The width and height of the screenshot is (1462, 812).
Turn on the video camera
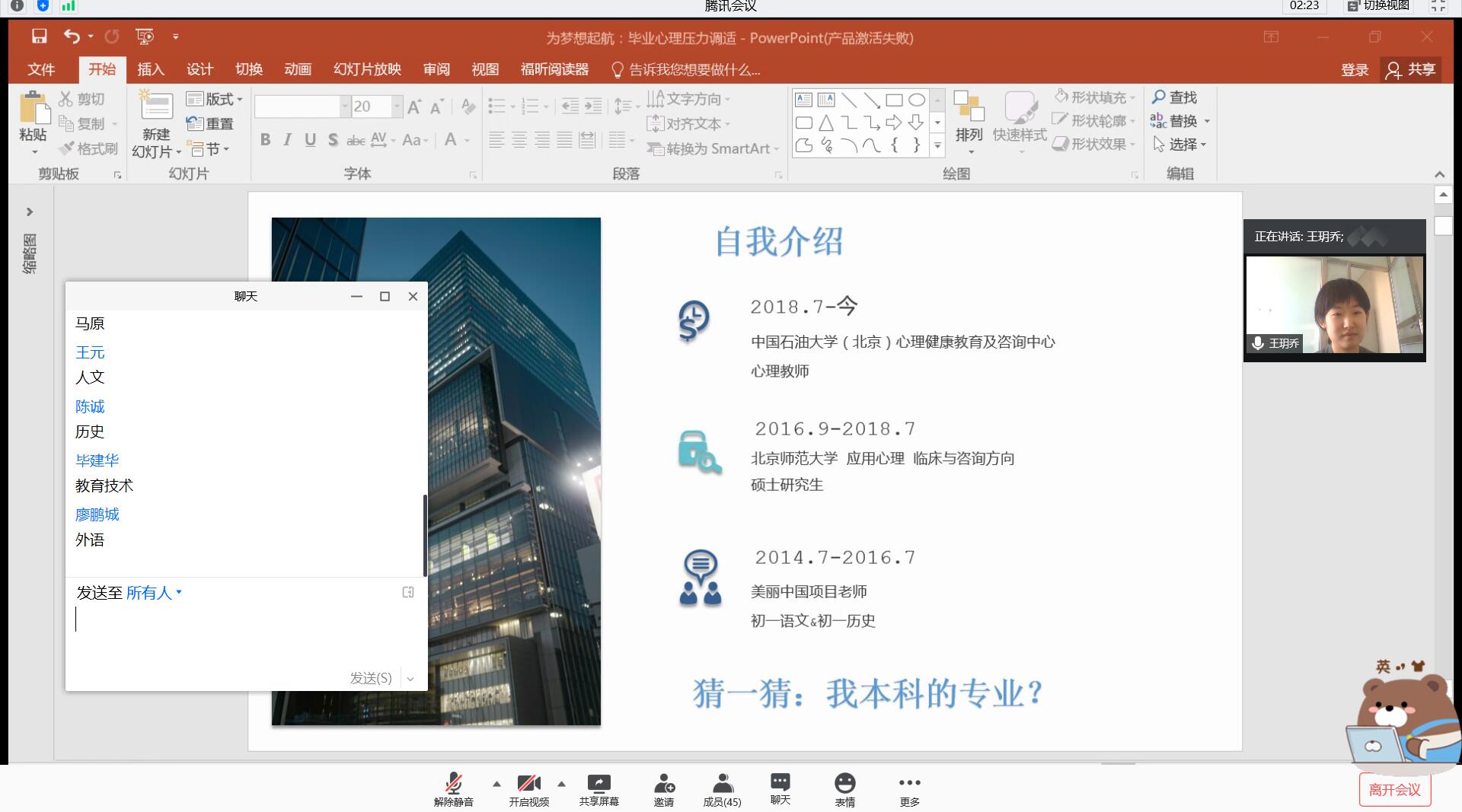(x=528, y=784)
